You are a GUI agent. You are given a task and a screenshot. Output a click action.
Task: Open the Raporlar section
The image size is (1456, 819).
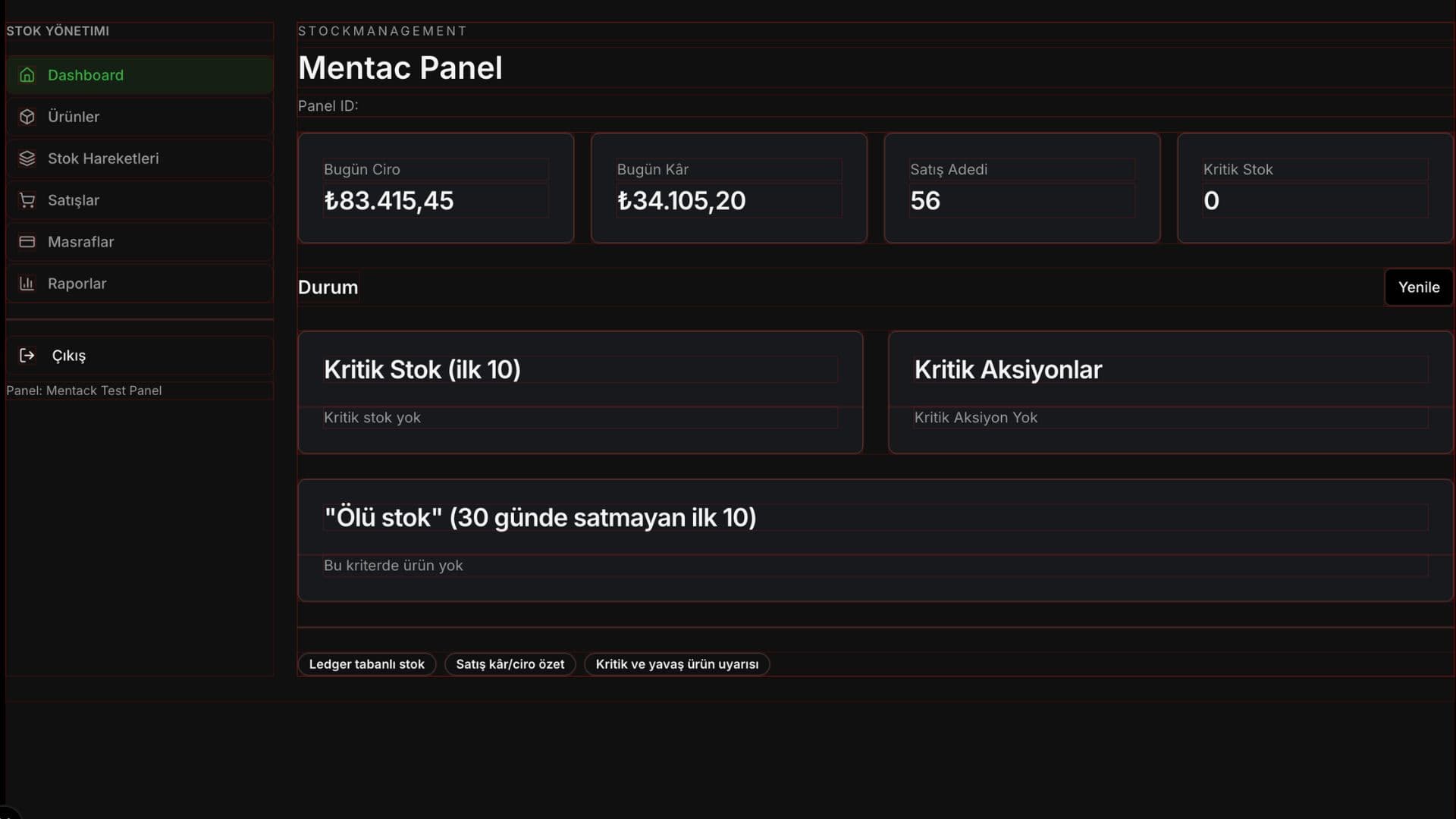[77, 283]
